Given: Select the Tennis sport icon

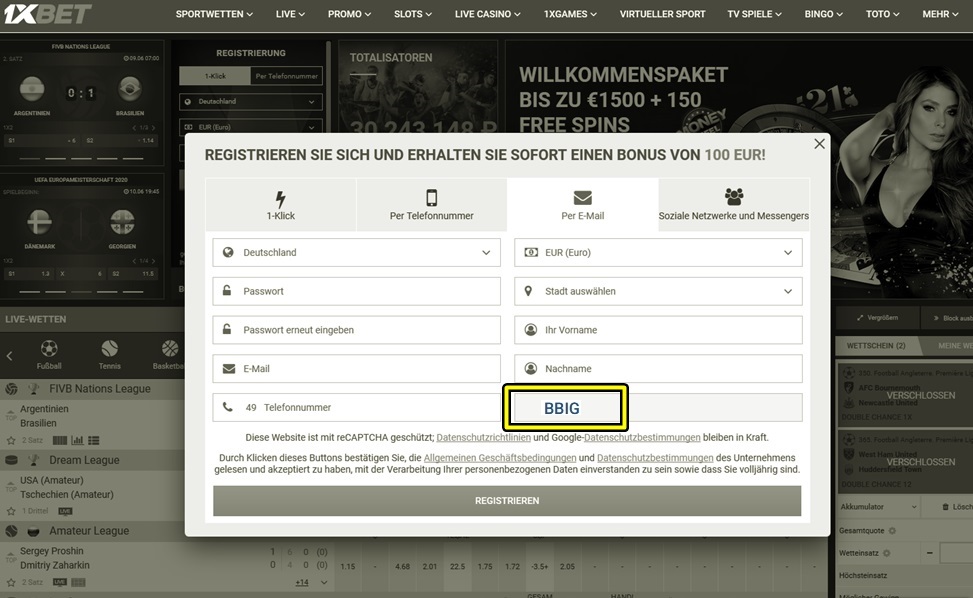Looking at the screenshot, I should (x=110, y=355).
